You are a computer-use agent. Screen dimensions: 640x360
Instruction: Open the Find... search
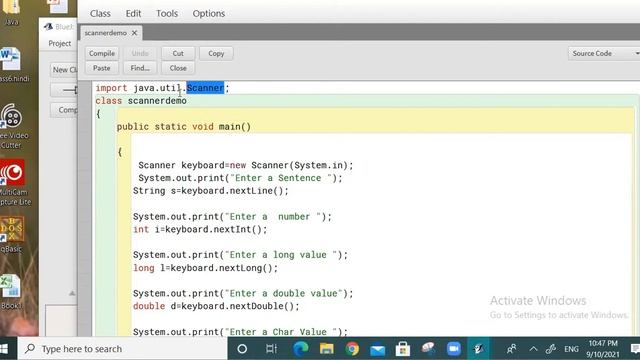tap(140, 68)
